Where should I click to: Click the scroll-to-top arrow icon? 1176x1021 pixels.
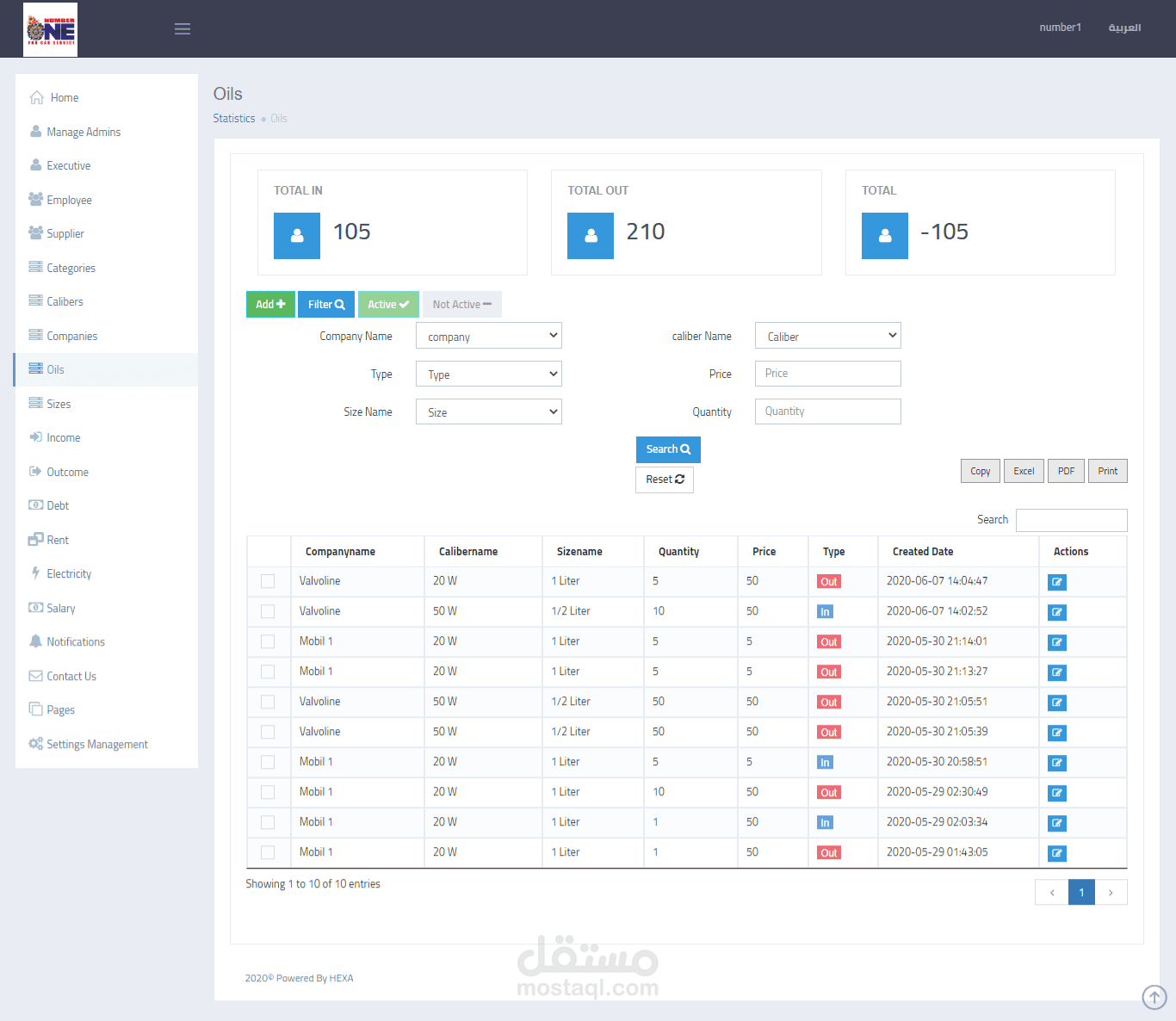[1154, 997]
